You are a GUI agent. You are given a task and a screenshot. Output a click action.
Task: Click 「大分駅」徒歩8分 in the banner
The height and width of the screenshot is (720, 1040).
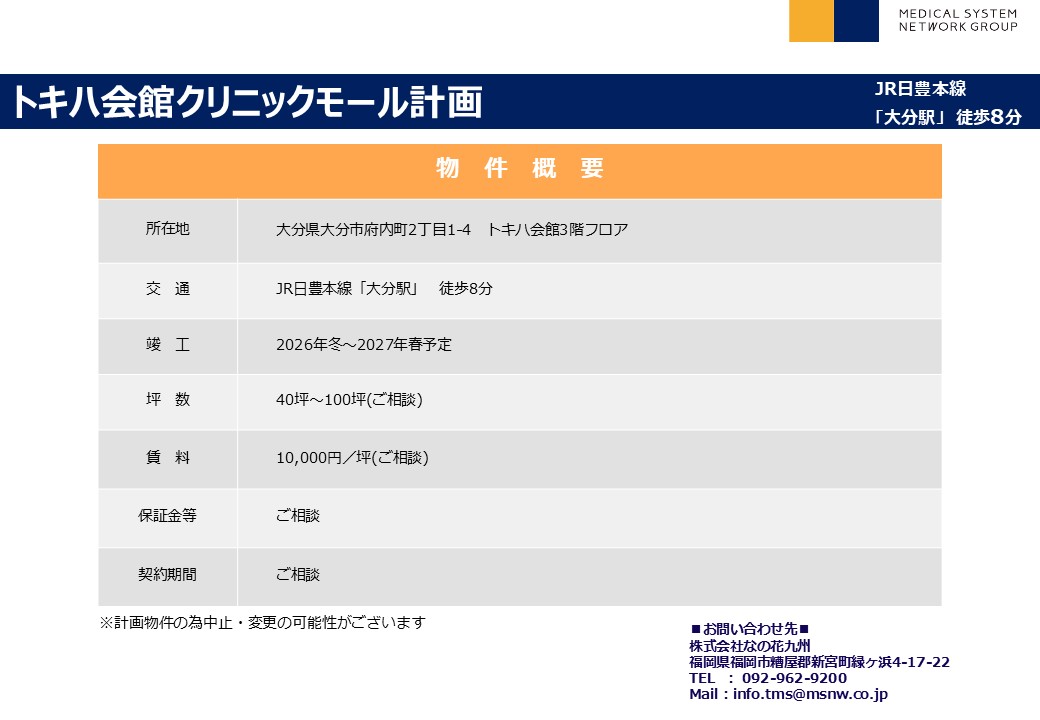(x=946, y=117)
